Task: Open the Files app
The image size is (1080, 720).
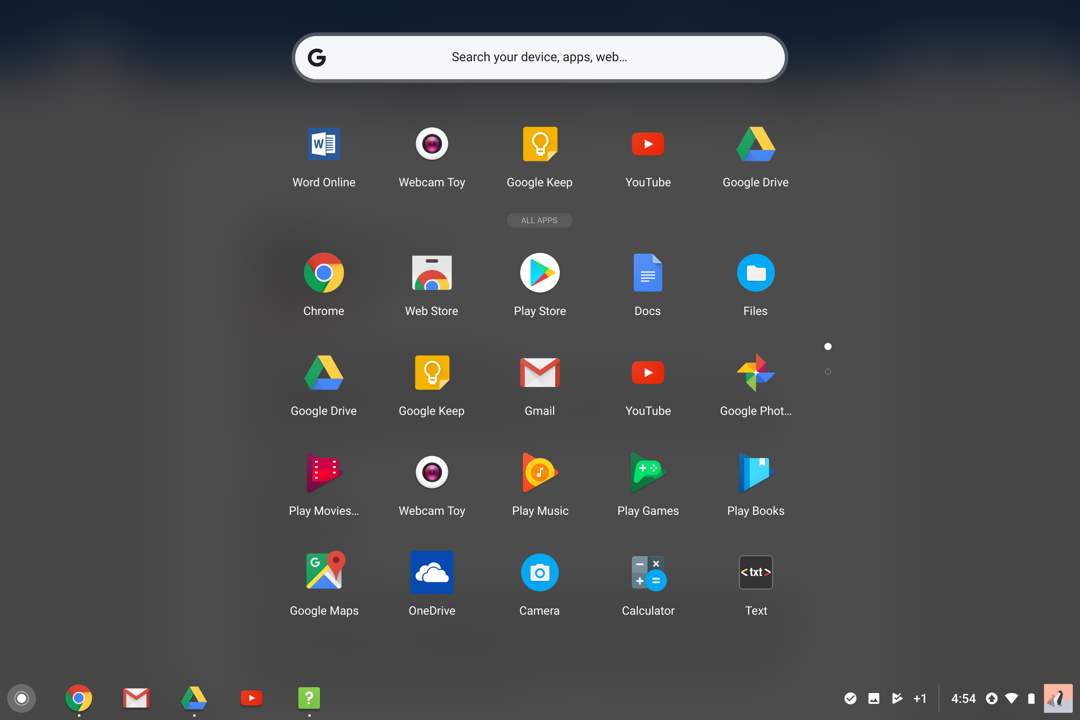Action: pos(756,272)
